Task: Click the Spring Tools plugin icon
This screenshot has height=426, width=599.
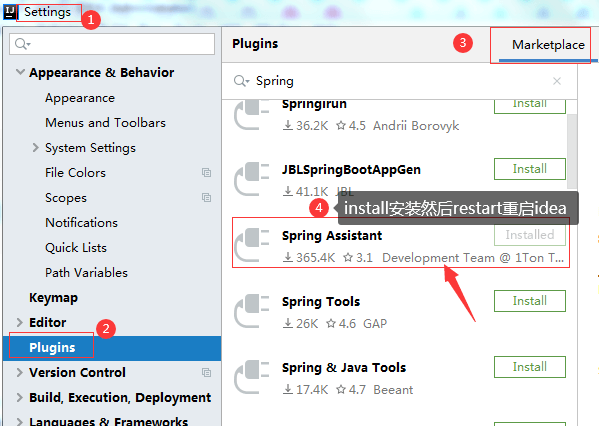Action: (252, 311)
